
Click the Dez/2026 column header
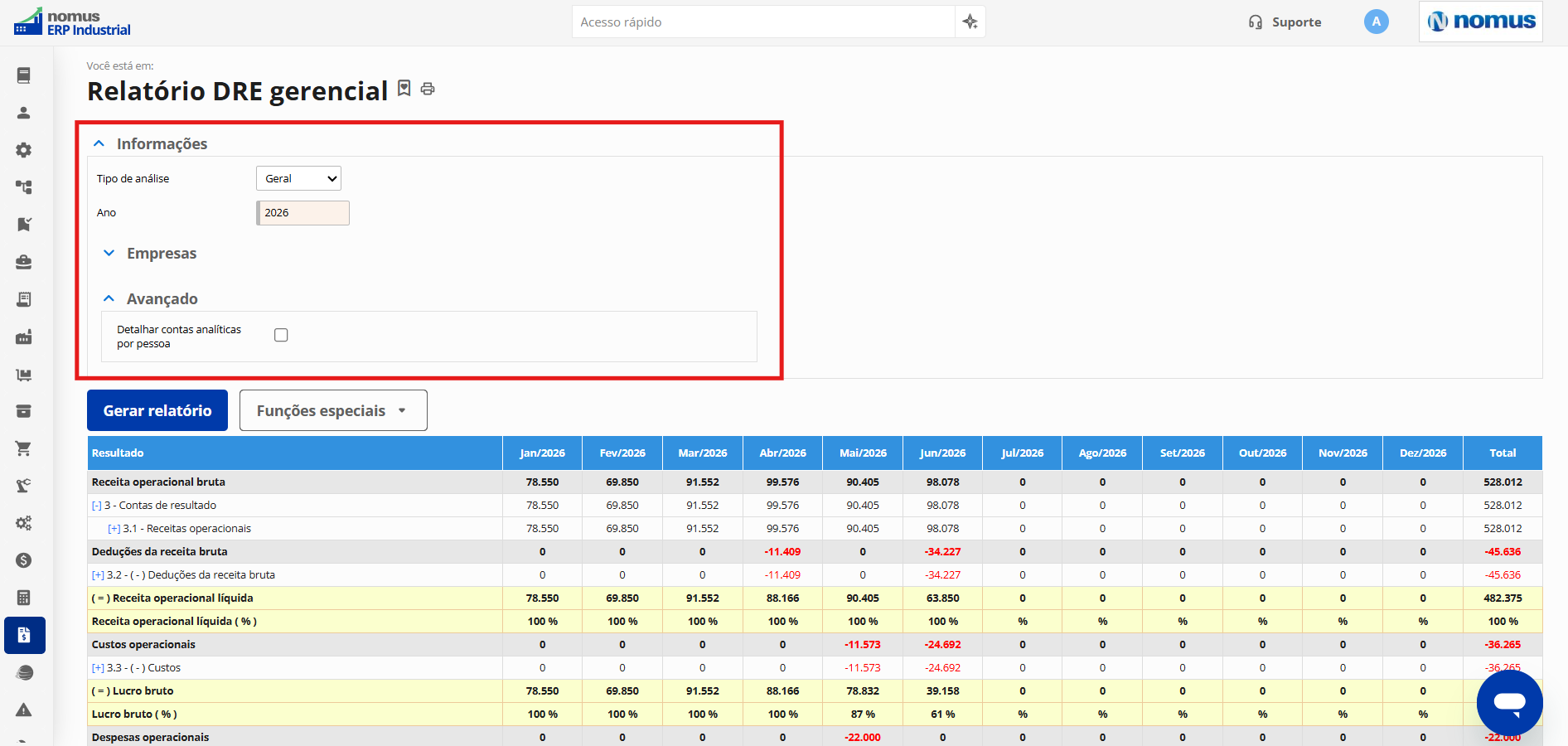click(x=1423, y=453)
